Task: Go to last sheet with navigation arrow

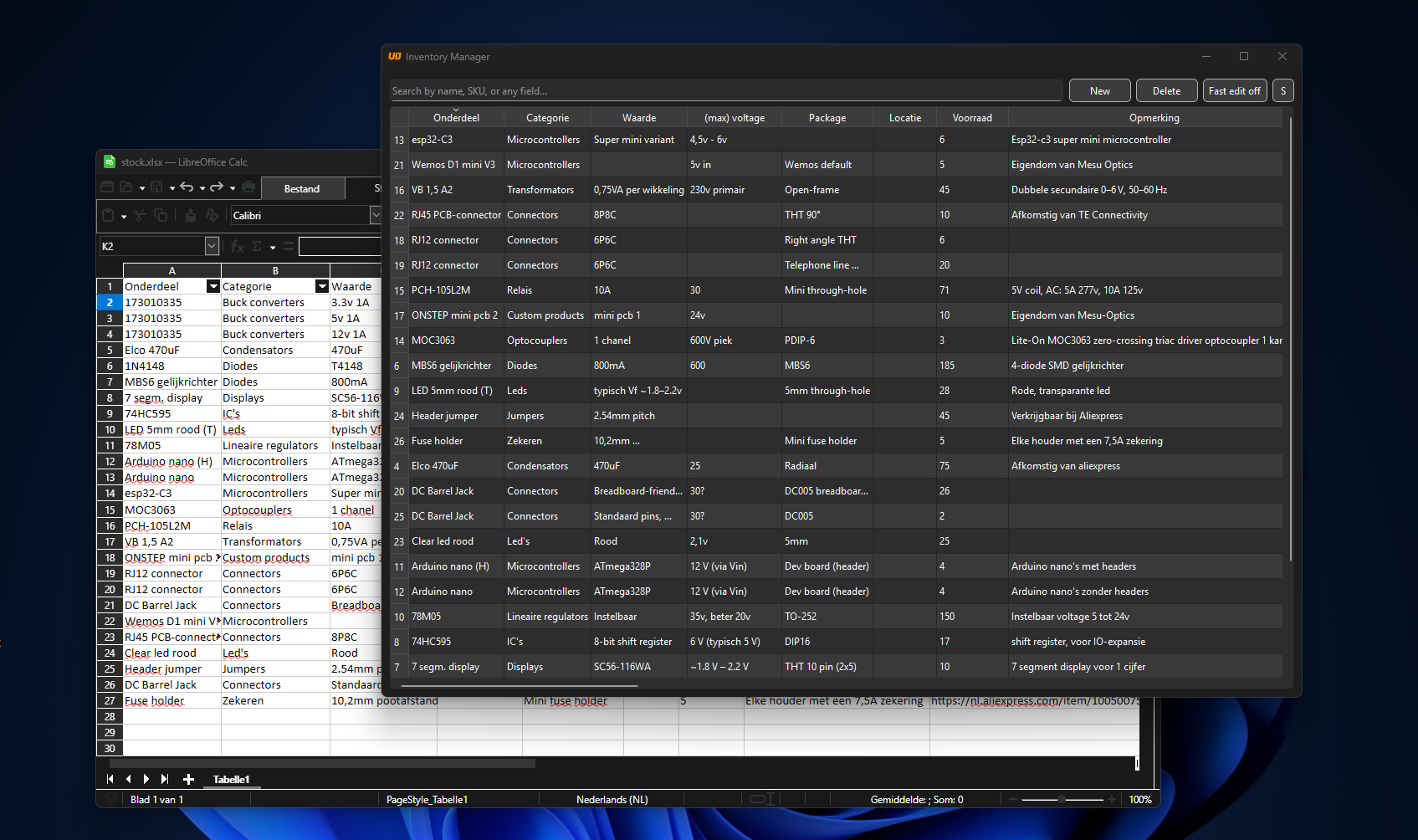Action: coord(165,779)
